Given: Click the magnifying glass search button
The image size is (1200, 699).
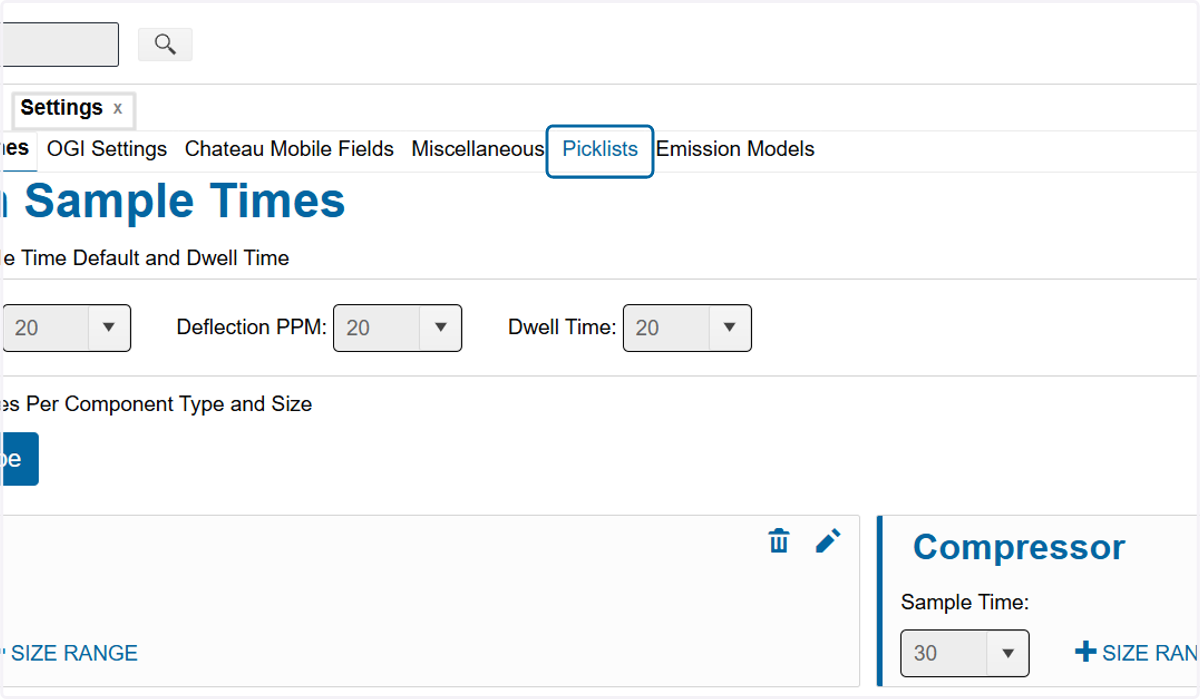Looking at the screenshot, I should click(x=165, y=44).
